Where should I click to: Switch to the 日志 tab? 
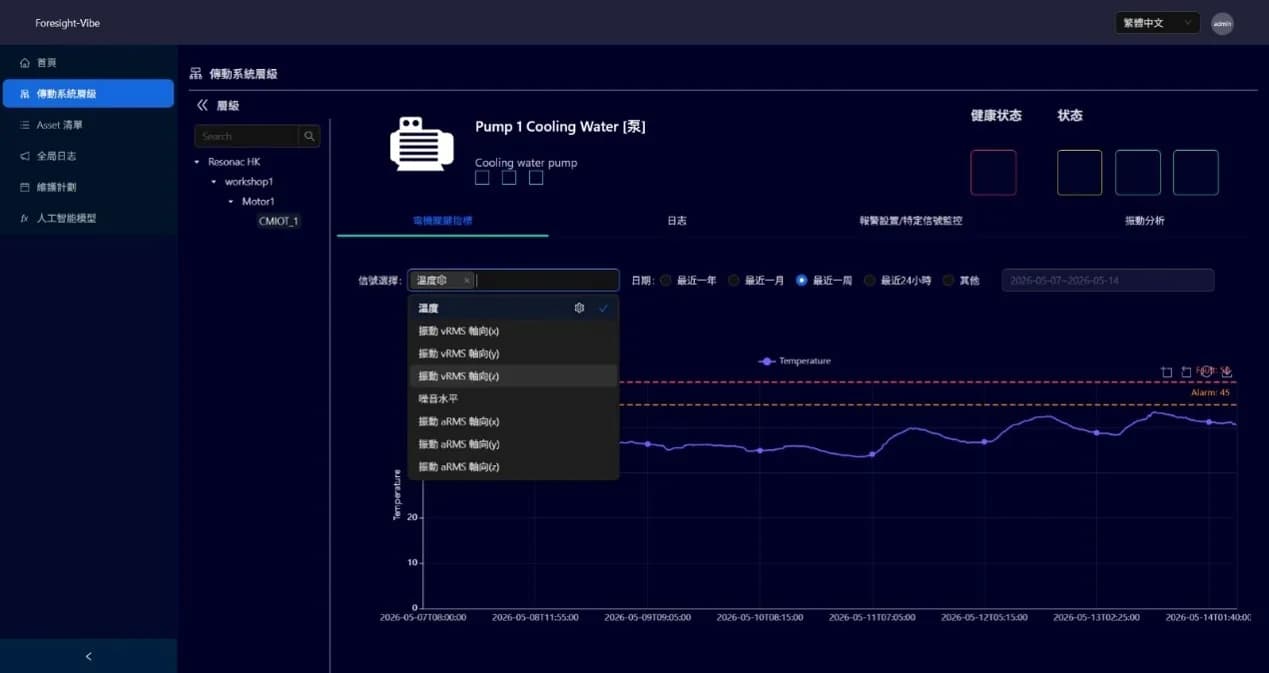(x=677, y=221)
